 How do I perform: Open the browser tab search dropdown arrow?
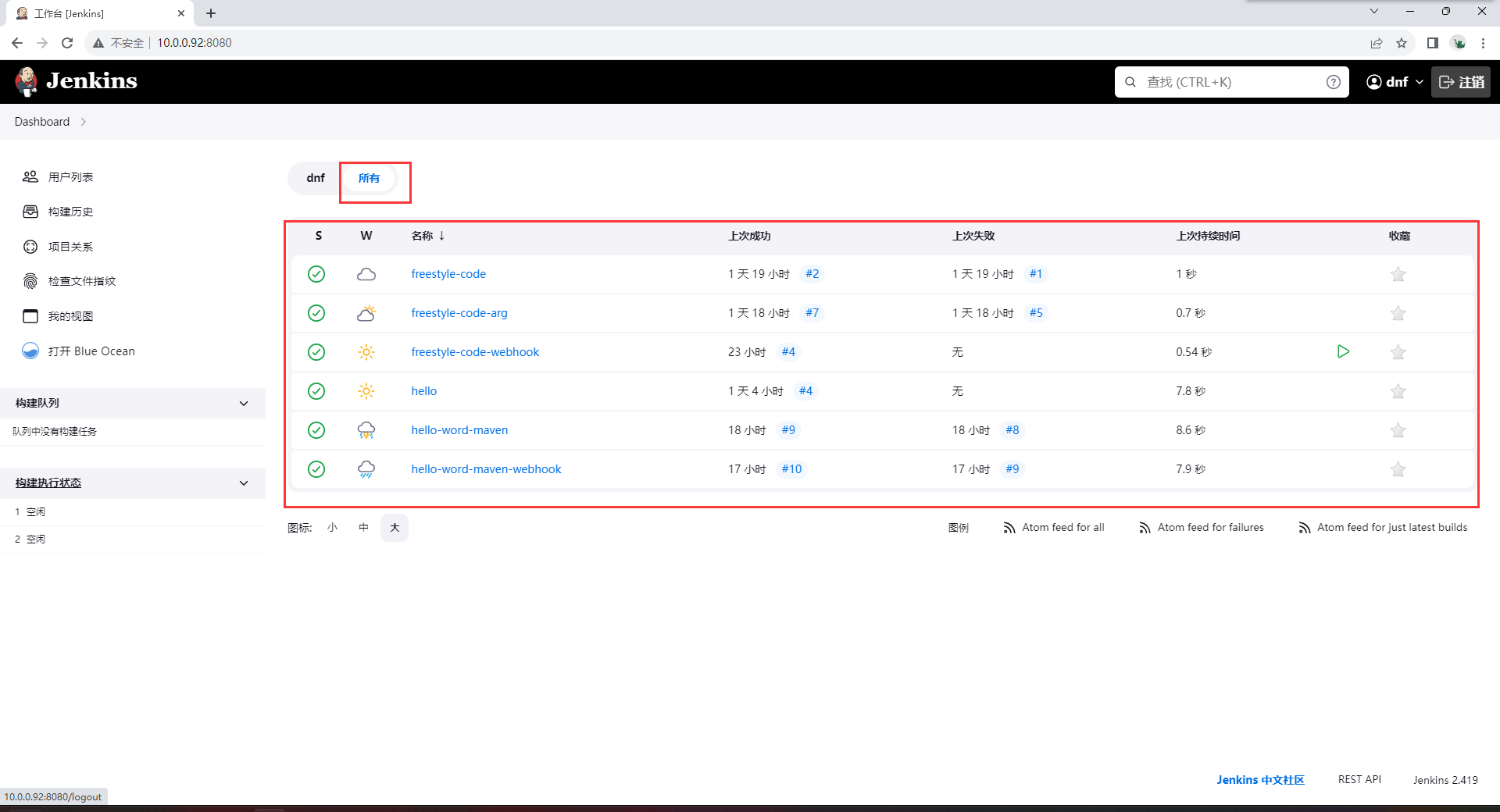(1374, 12)
